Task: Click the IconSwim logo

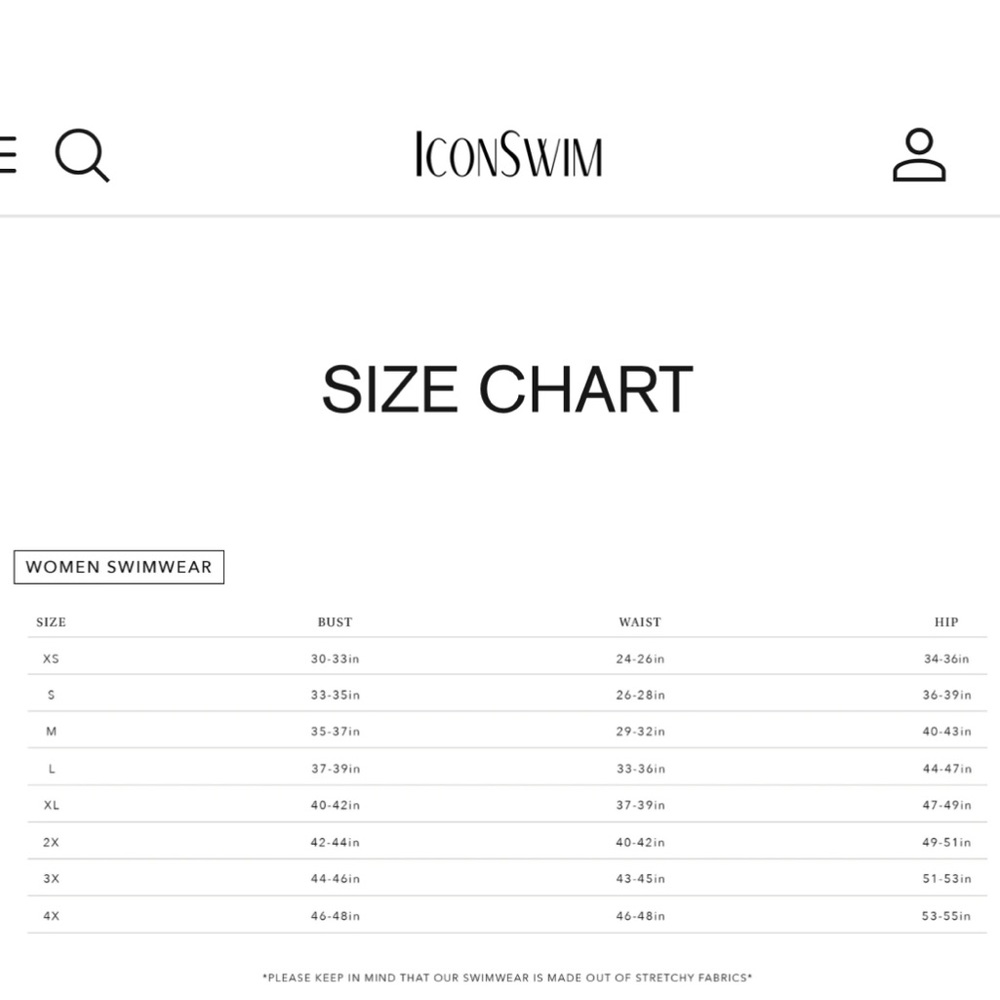Action: (508, 154)
